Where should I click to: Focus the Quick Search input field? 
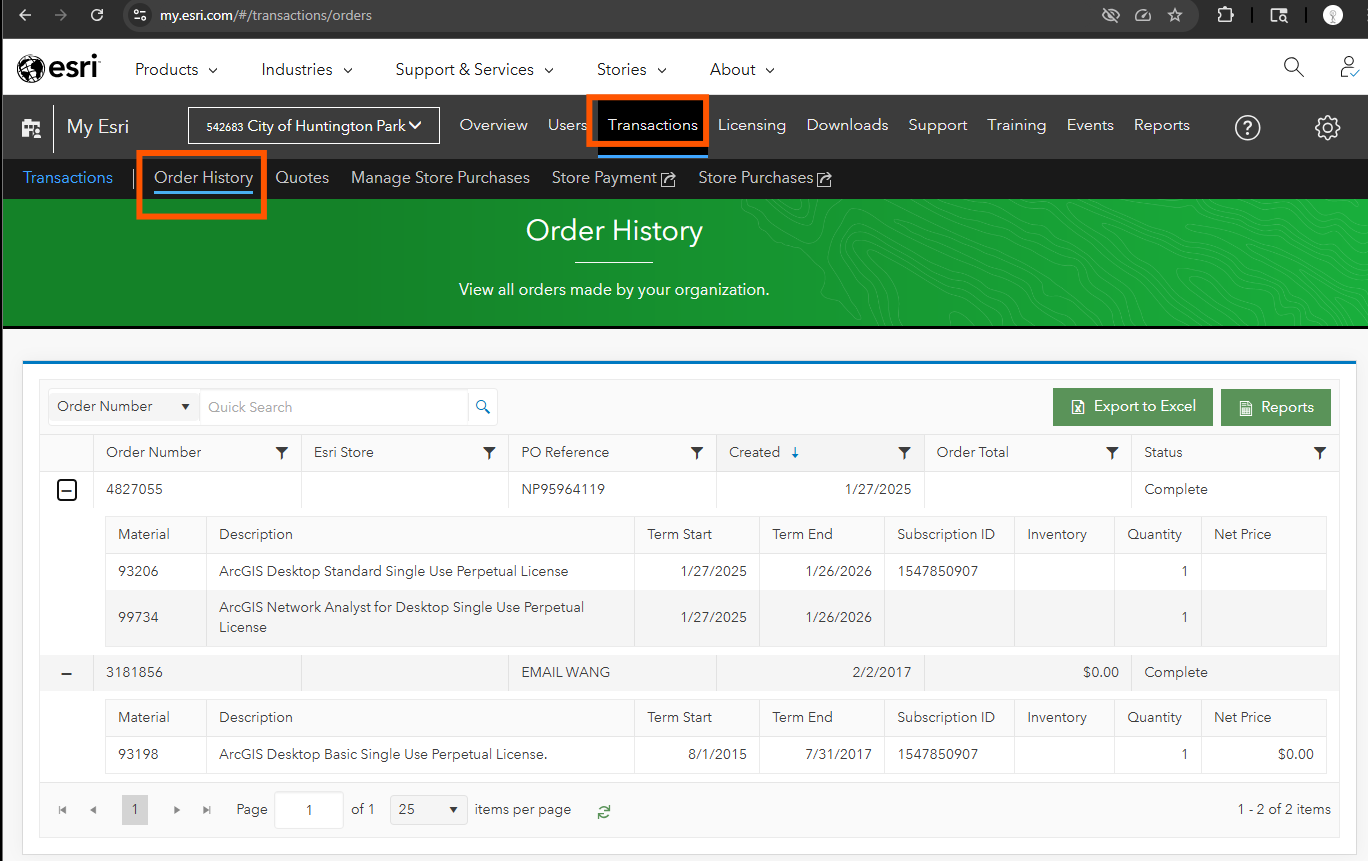[x=334, y=407]
